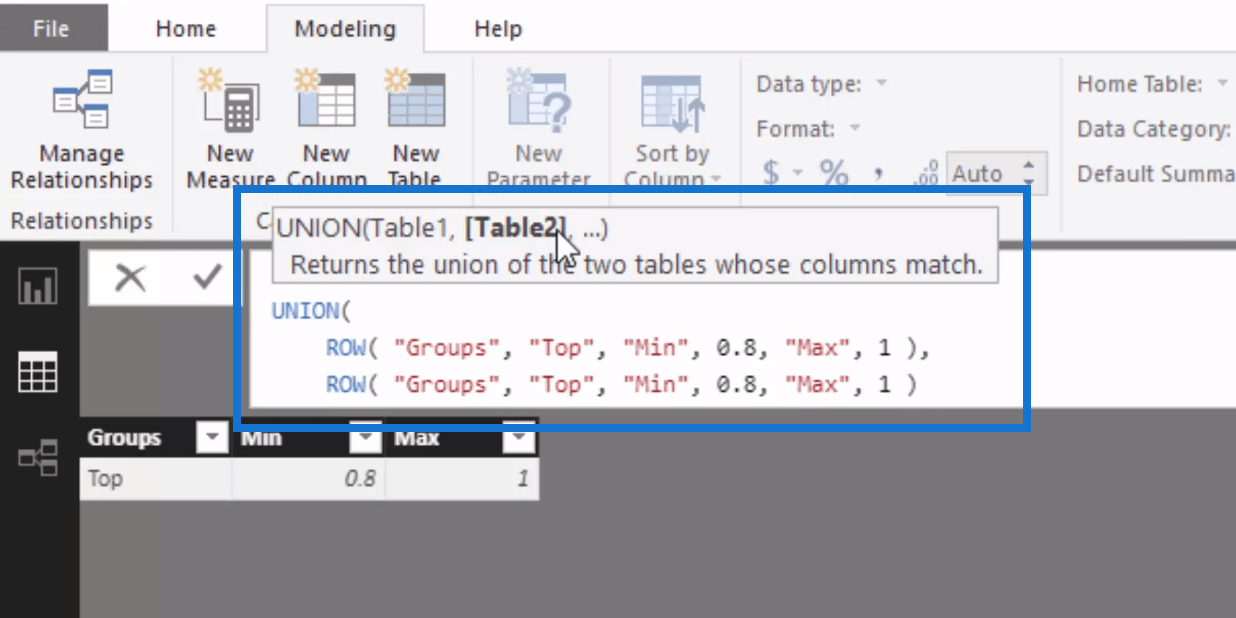This screenshot has width=1236, height=618.
Task: Add a New Column
Action: point(326,128)
